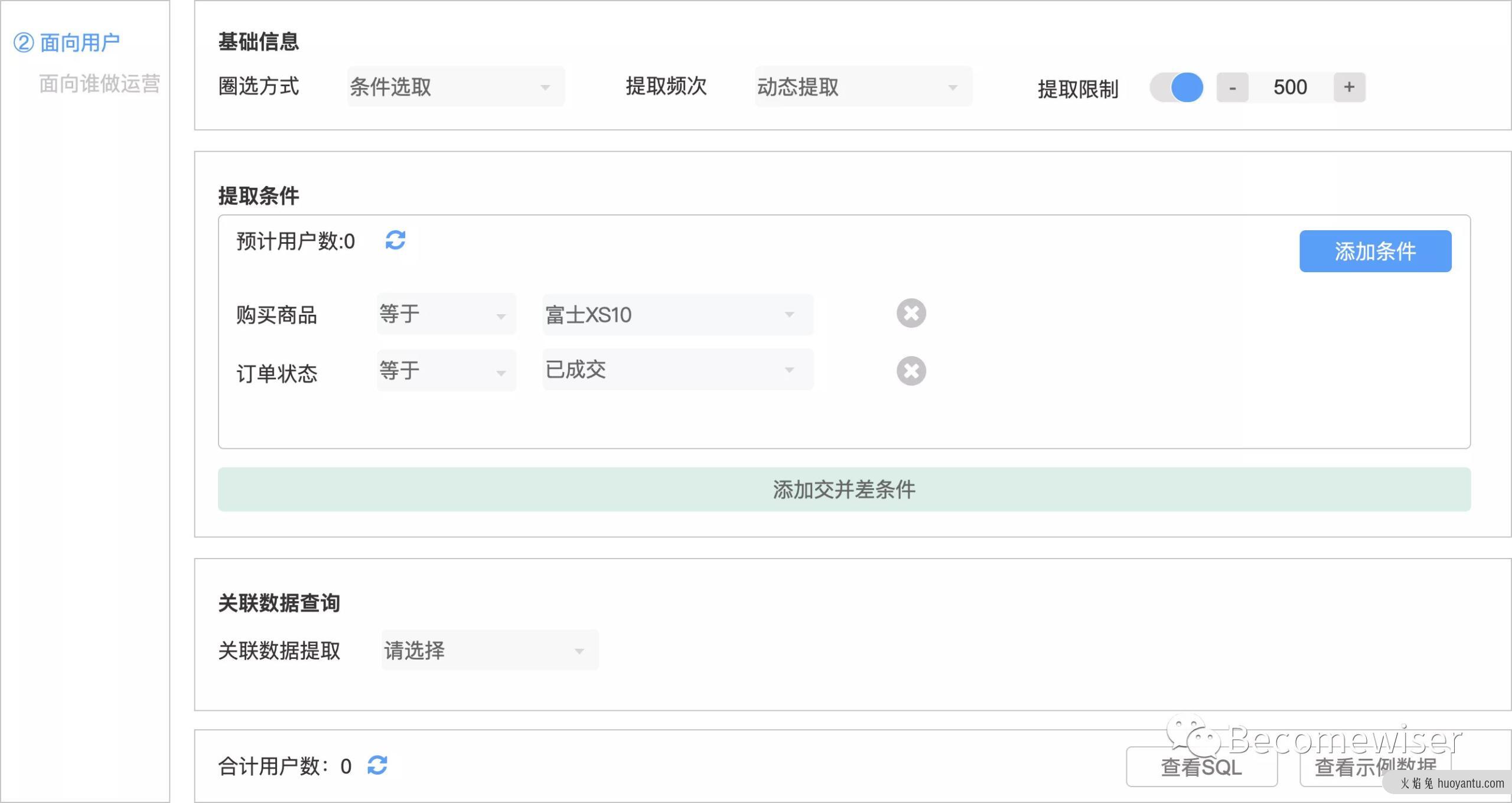The width and height of the screenshot is (1512, 803).
Task: Click the 预计用户数:0 label
Action: coord(295,241)
